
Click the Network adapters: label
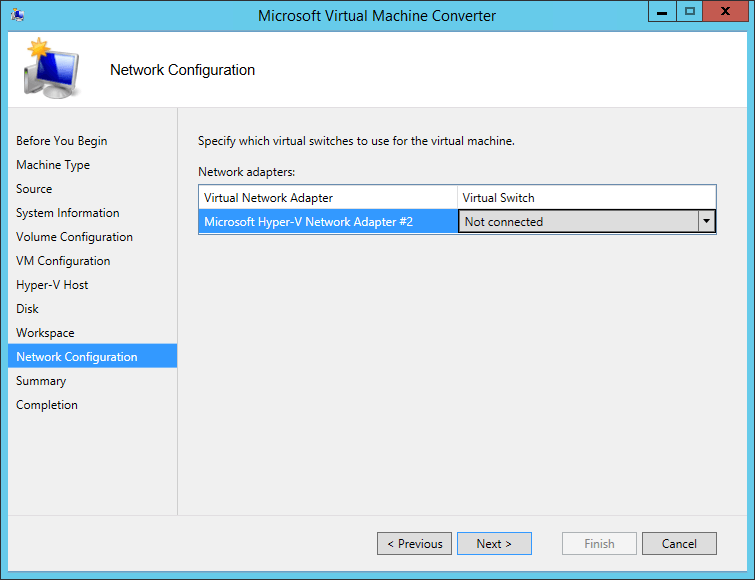pyautogui.click(x=247, y=172)
